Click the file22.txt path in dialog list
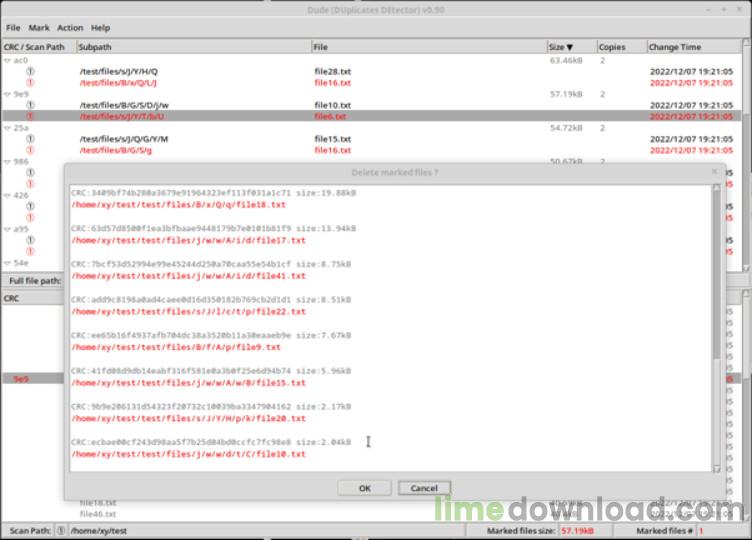This screenshot has width=752, height=540. [188, 312]
